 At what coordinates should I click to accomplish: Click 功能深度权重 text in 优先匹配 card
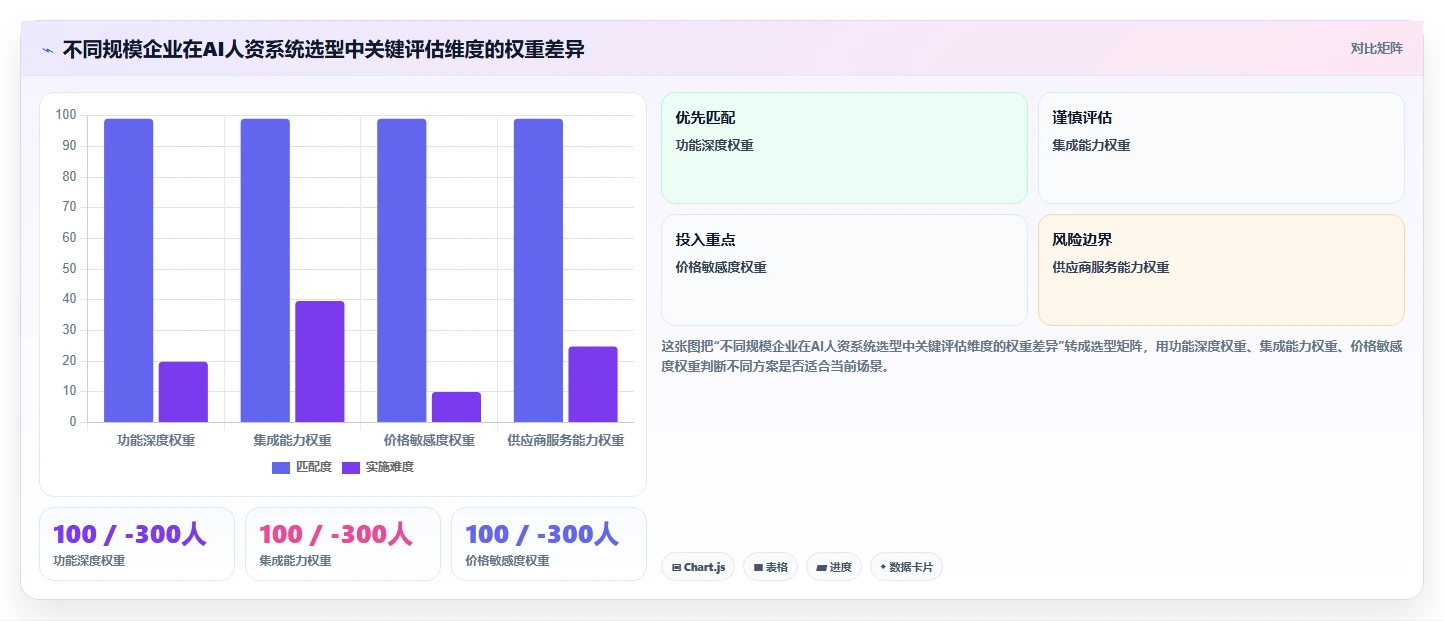pyautogui.click(x=714, y=145)
